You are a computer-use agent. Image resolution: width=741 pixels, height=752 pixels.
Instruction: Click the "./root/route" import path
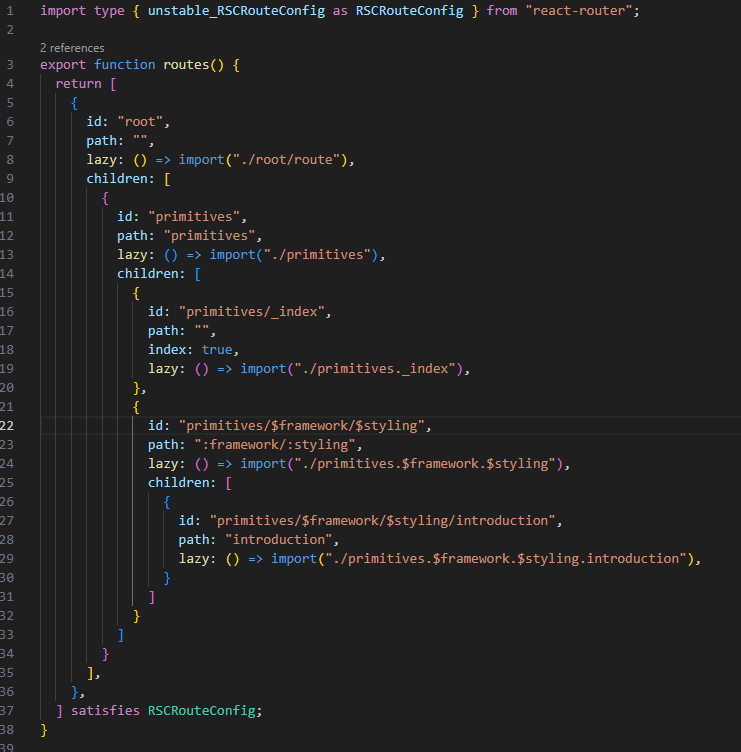pos(286,160)
